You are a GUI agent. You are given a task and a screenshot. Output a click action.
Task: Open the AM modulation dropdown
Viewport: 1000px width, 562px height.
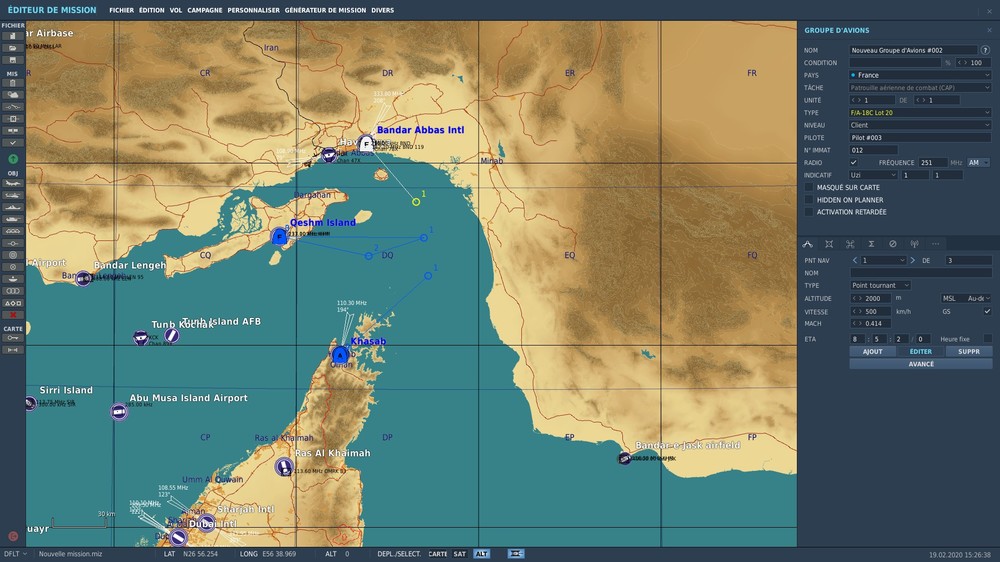pos(978,163)
